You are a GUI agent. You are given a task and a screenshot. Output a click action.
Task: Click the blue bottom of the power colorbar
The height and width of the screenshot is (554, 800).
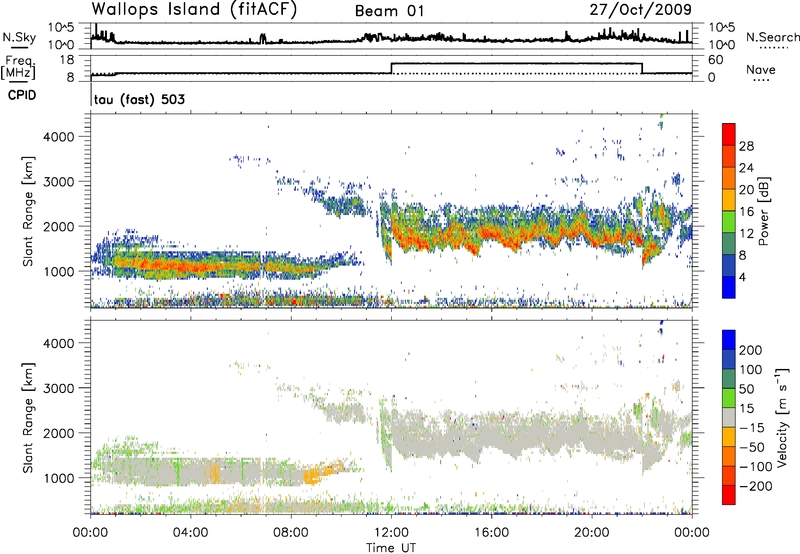729,288
